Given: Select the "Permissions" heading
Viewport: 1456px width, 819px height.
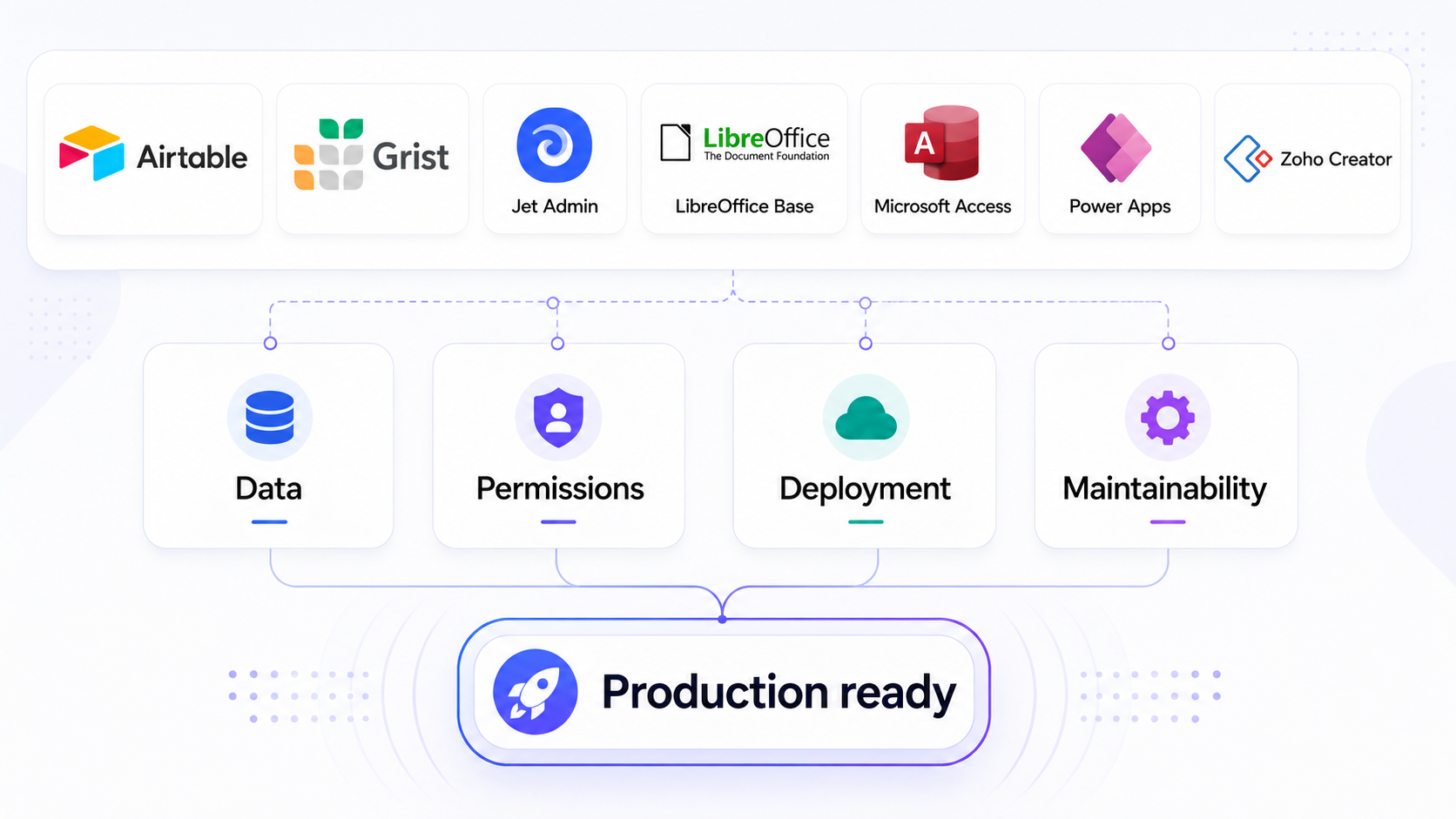Looking at the screenshot, I should coord(560,488).
